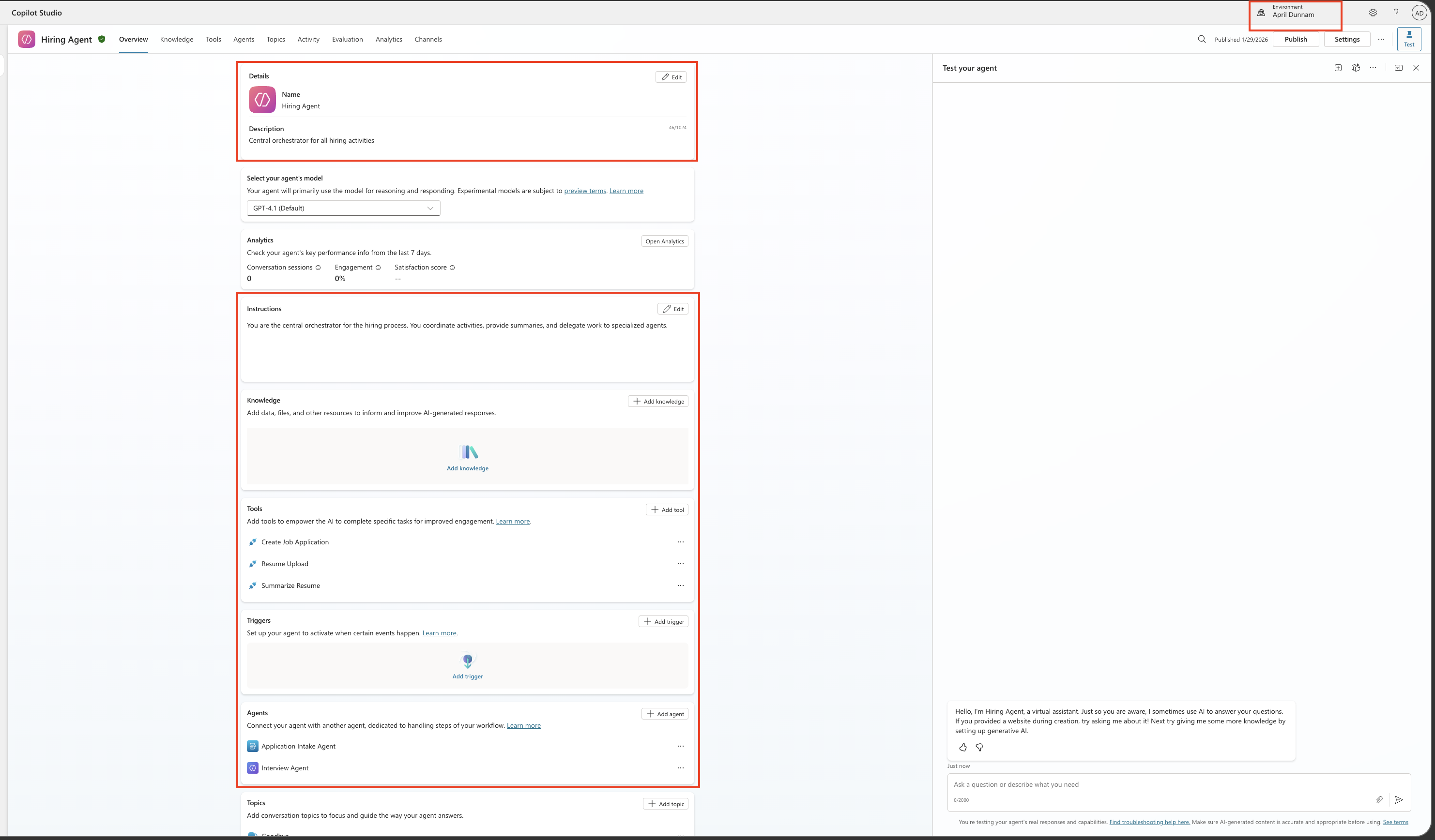Open more options for Interview Agent
This screenshot has height=840, width=1435.
681,768
